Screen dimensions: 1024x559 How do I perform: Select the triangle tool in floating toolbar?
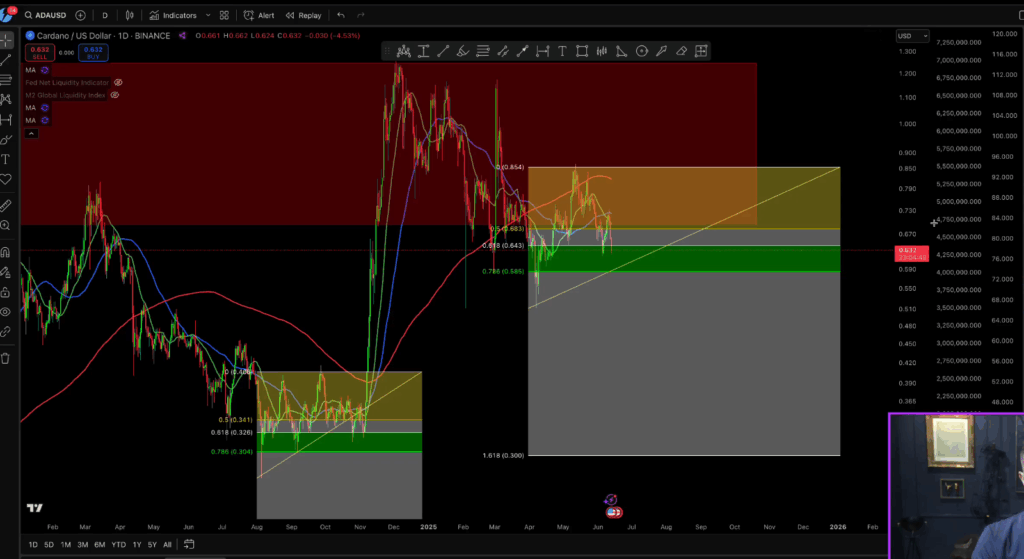[622, 51]
